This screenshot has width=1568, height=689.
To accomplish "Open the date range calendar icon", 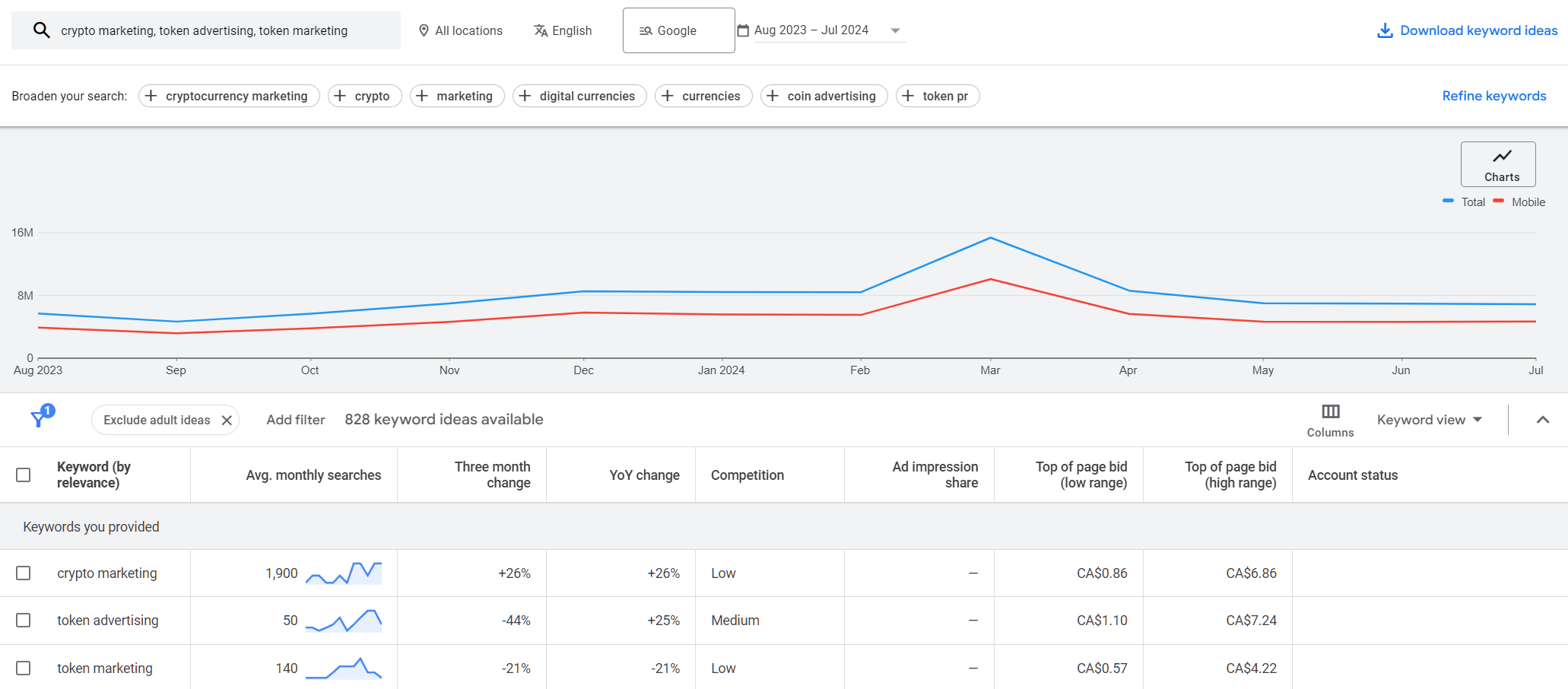I will click(x=743, y=30).
